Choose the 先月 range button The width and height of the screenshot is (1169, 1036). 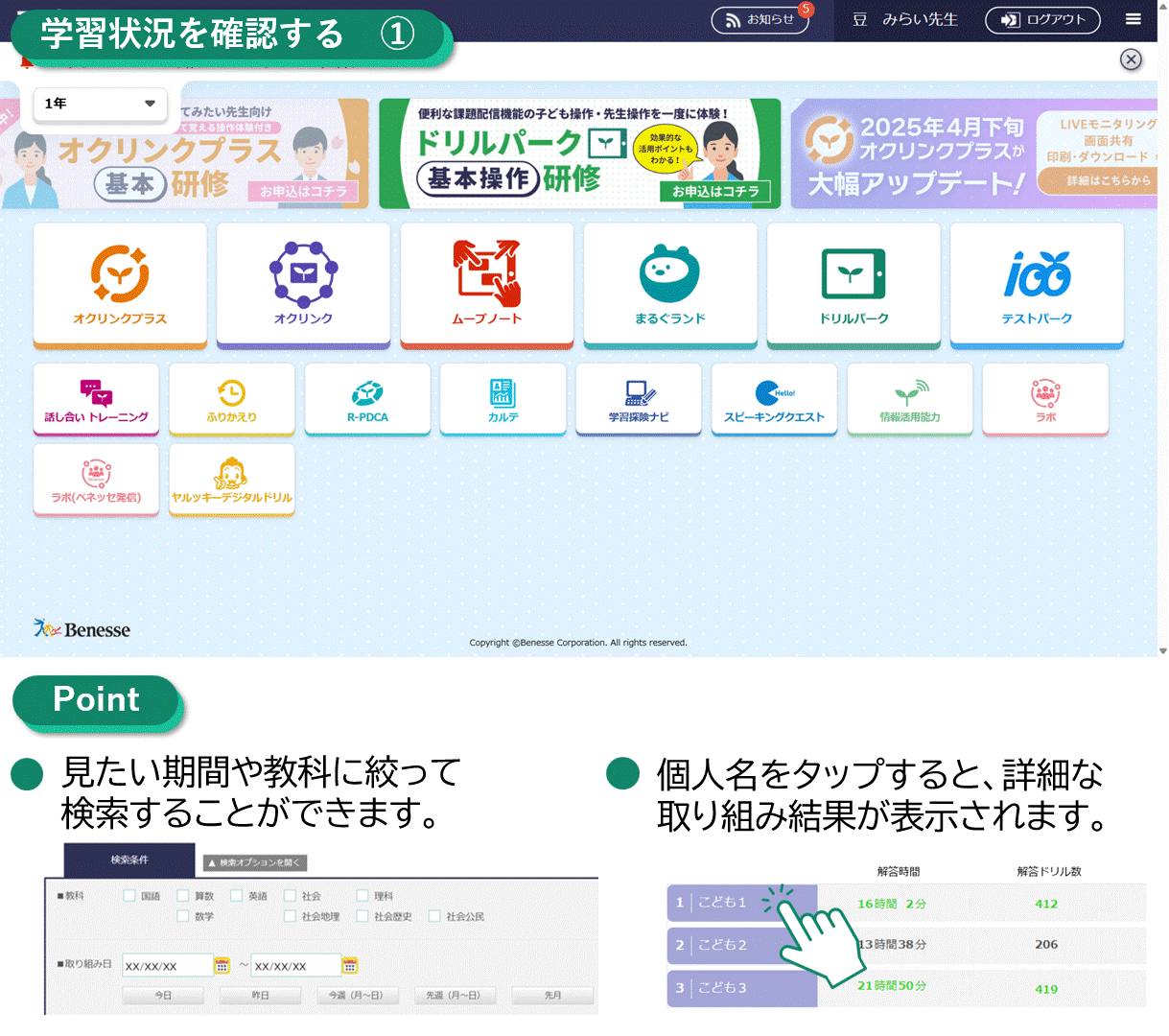pyautogui.click(x=552, y=995)
